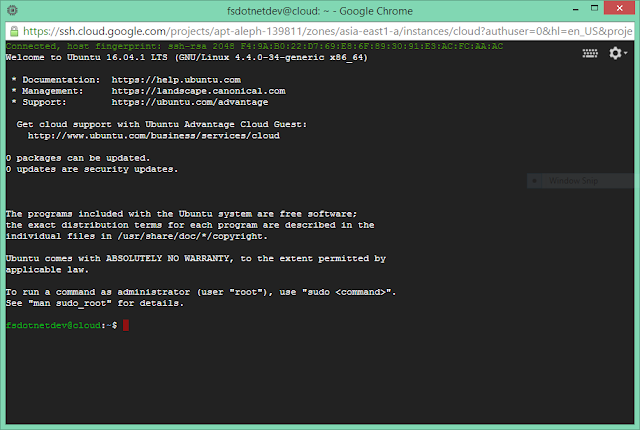This screenshot has width=640, height=430.
Task: Click the 'Welcome to Ubuntu 16.04.1 LTS' line
Action: tap(187, 58)
